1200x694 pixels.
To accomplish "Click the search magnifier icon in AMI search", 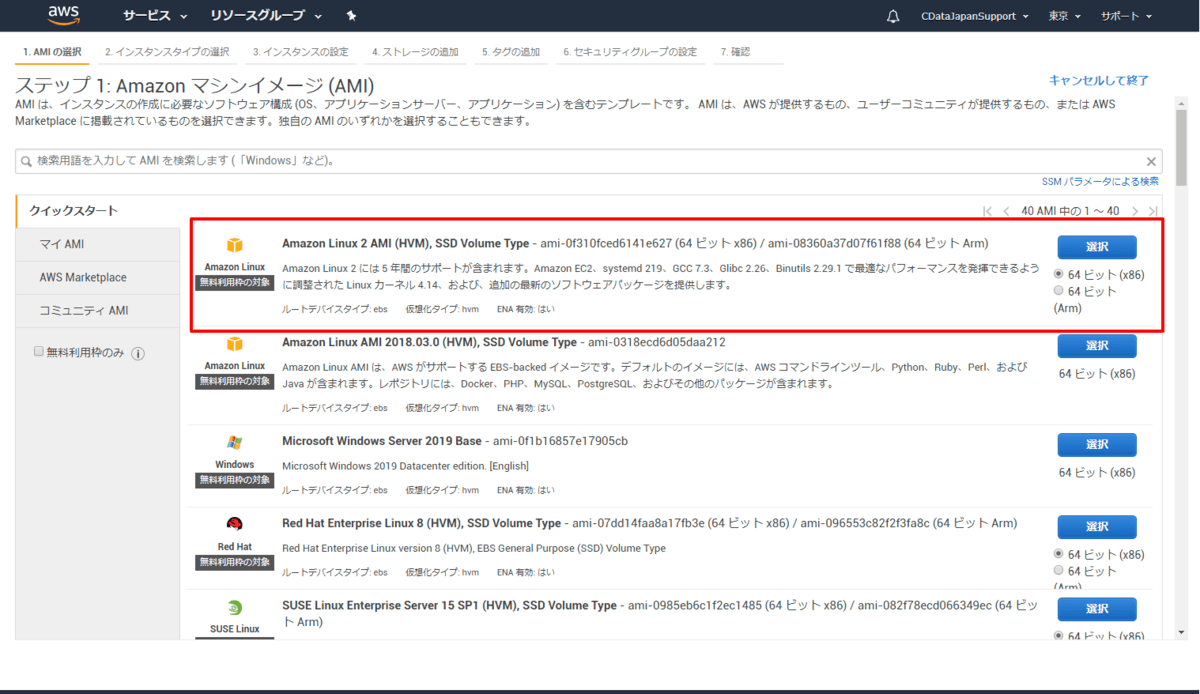I will pos(26,161).
